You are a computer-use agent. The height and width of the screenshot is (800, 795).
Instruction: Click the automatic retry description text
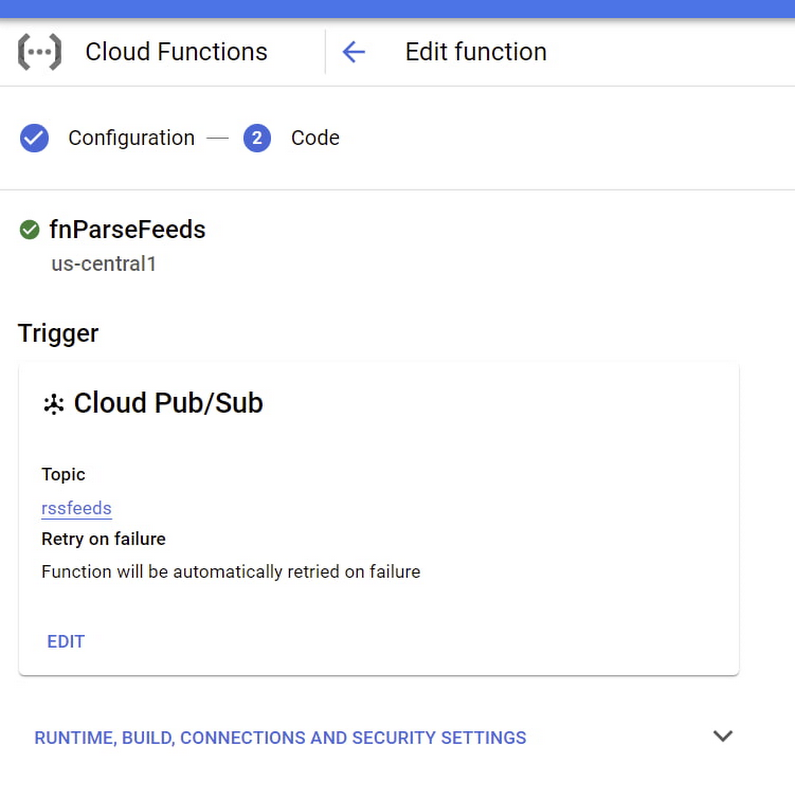coord(231,572)
